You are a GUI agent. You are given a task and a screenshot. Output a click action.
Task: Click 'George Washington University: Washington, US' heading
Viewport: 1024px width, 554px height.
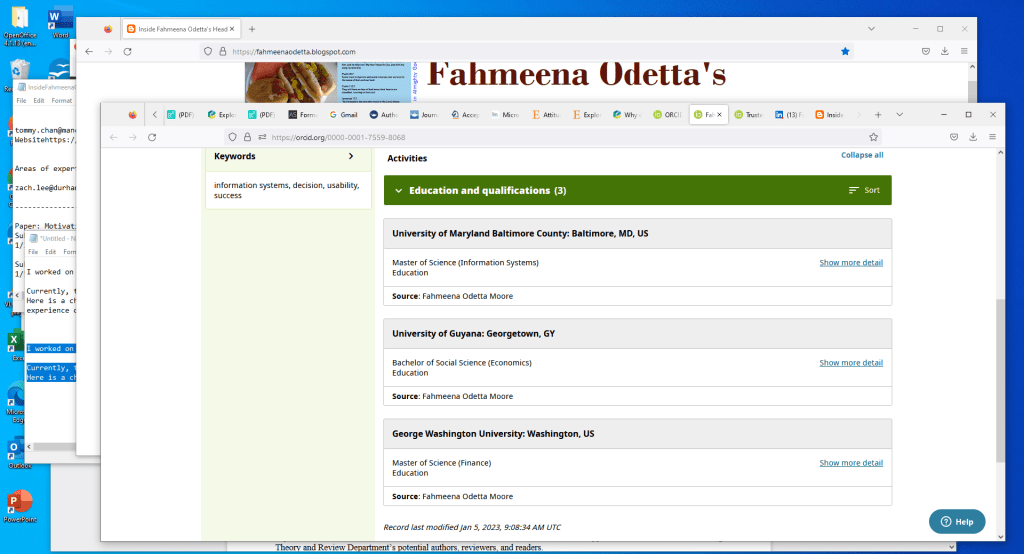click(493, 434)
